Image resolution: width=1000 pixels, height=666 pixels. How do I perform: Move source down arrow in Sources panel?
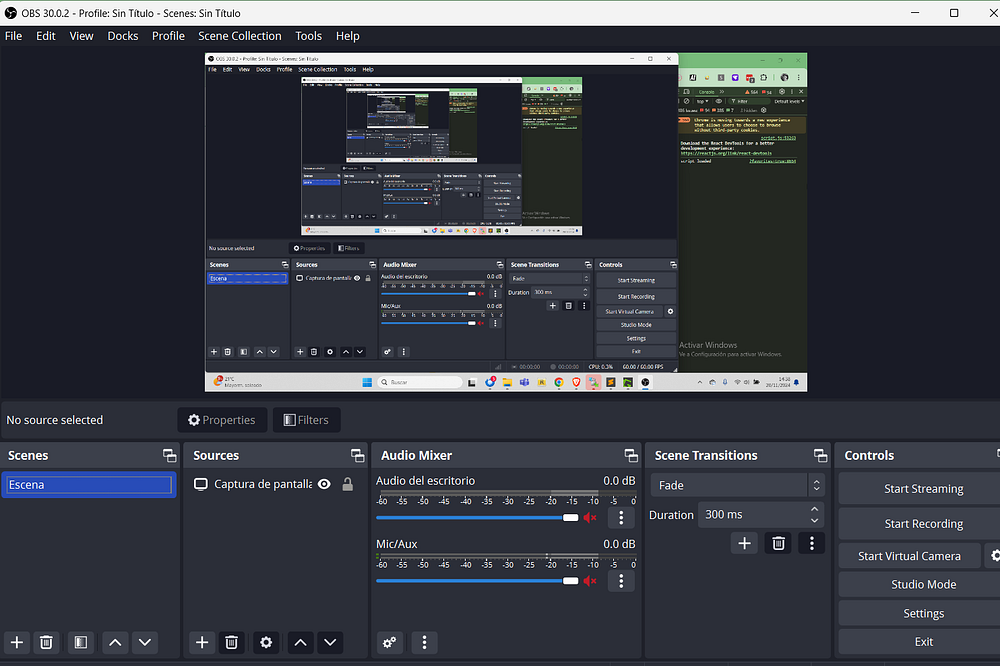coord(330,642)
